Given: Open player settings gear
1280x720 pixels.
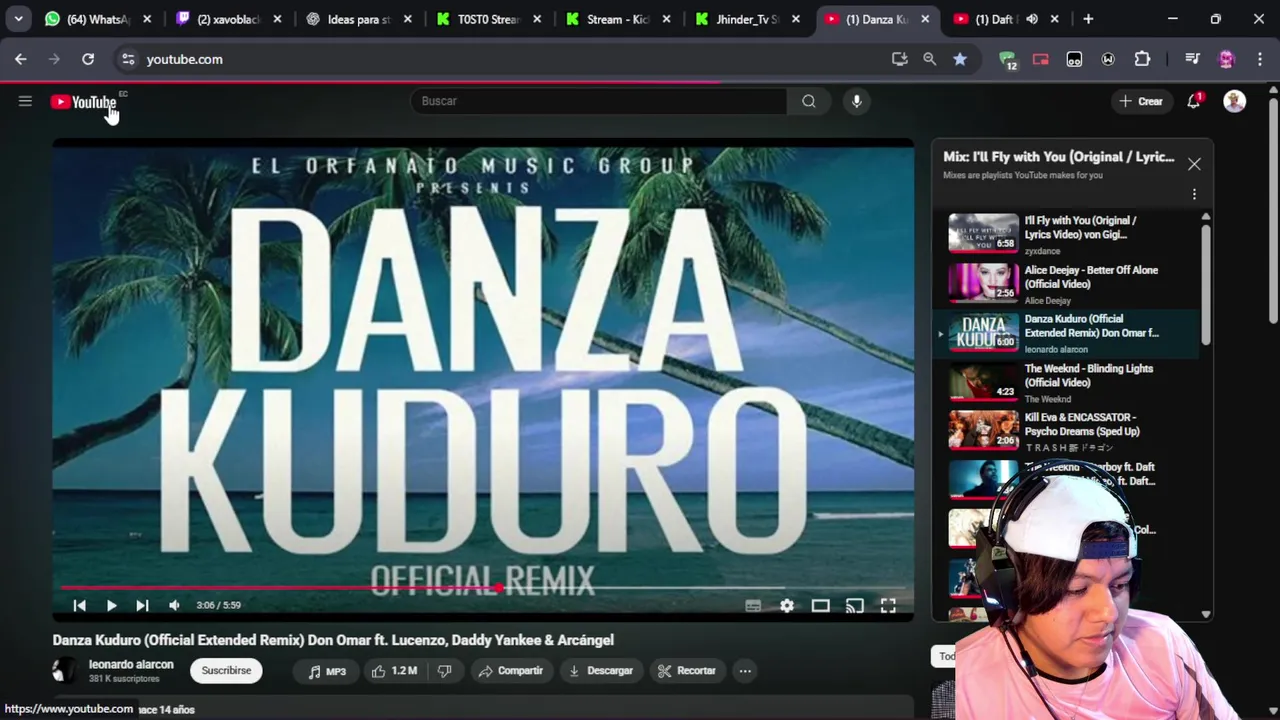Looking at the screenshot, I should point(787,605).
